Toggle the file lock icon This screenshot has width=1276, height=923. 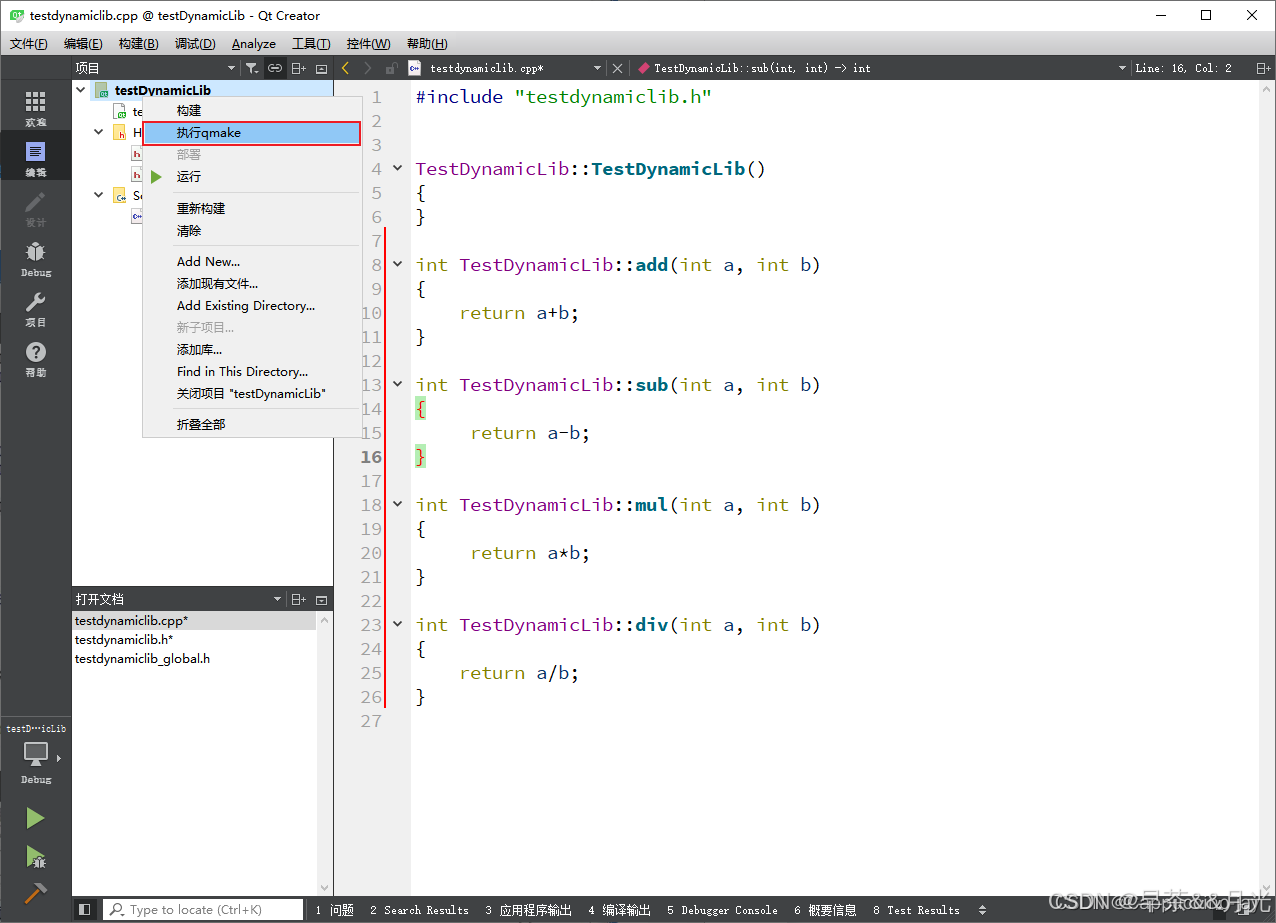click(391, 68)
